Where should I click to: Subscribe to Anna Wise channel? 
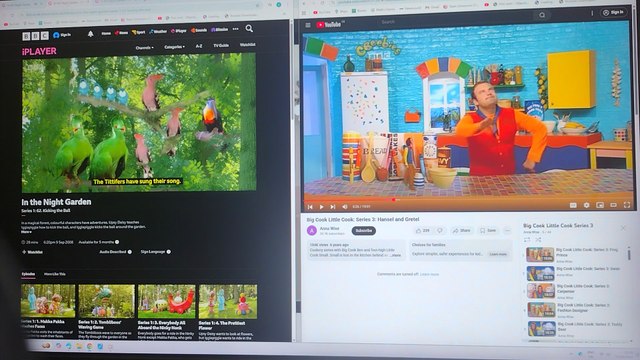[x=364, y=231]
